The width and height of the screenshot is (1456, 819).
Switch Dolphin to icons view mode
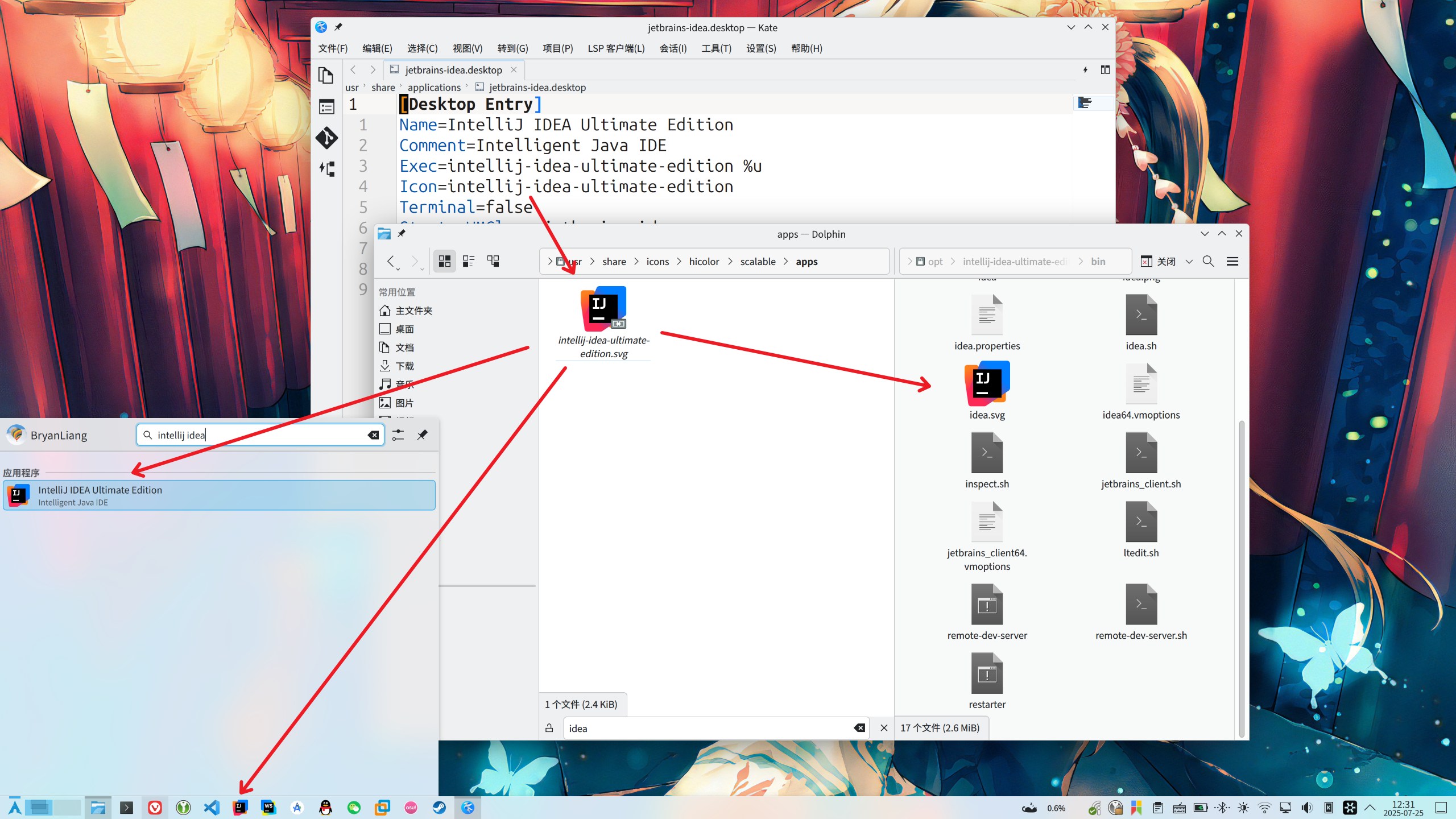click(444, 261)
